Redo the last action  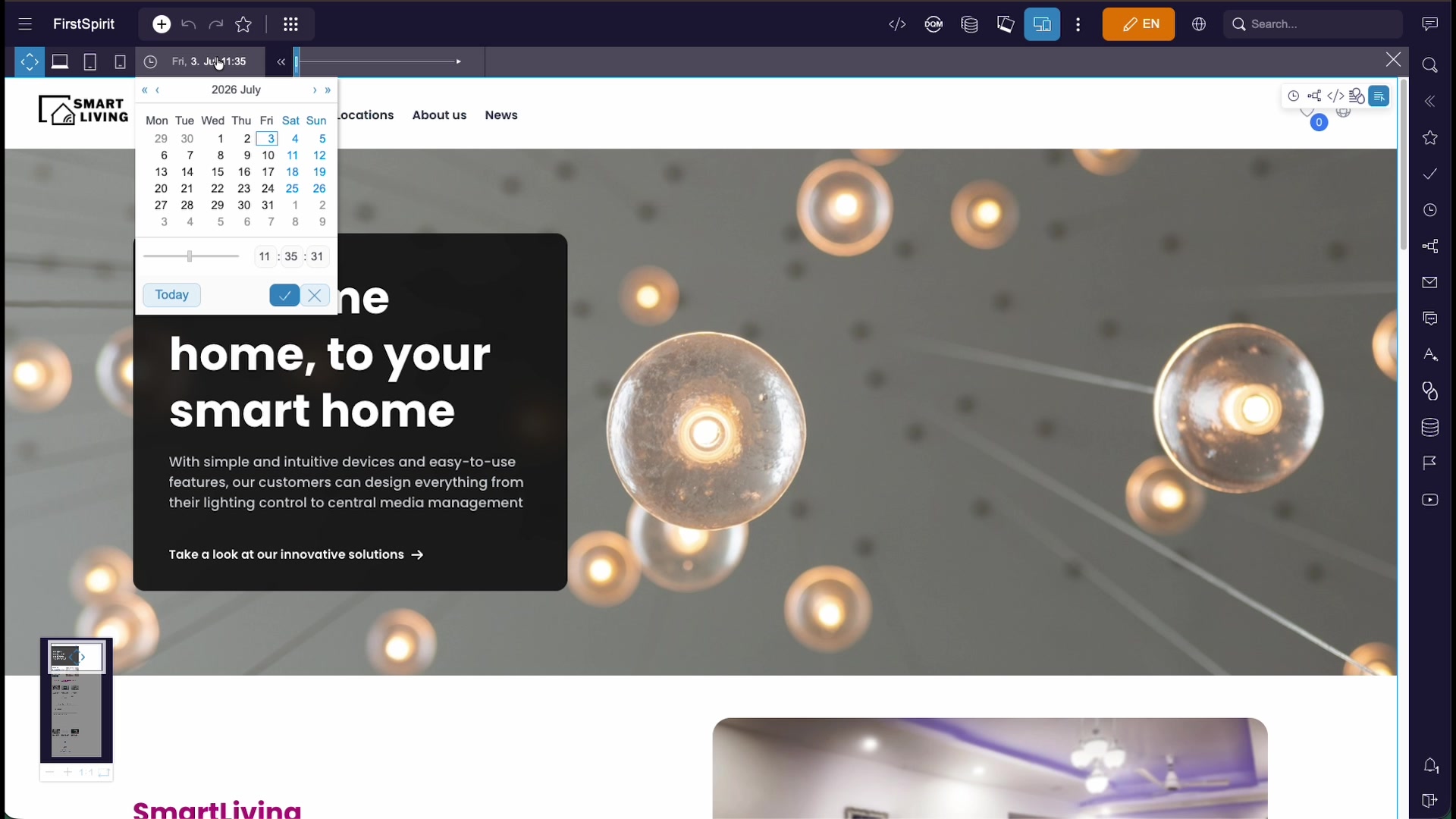point(216,24)
